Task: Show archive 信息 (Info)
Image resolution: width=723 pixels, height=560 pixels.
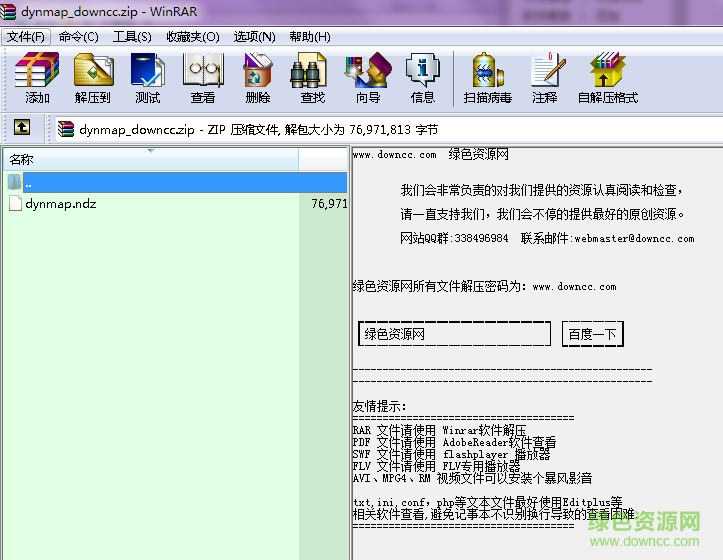Action: (422, 78)
